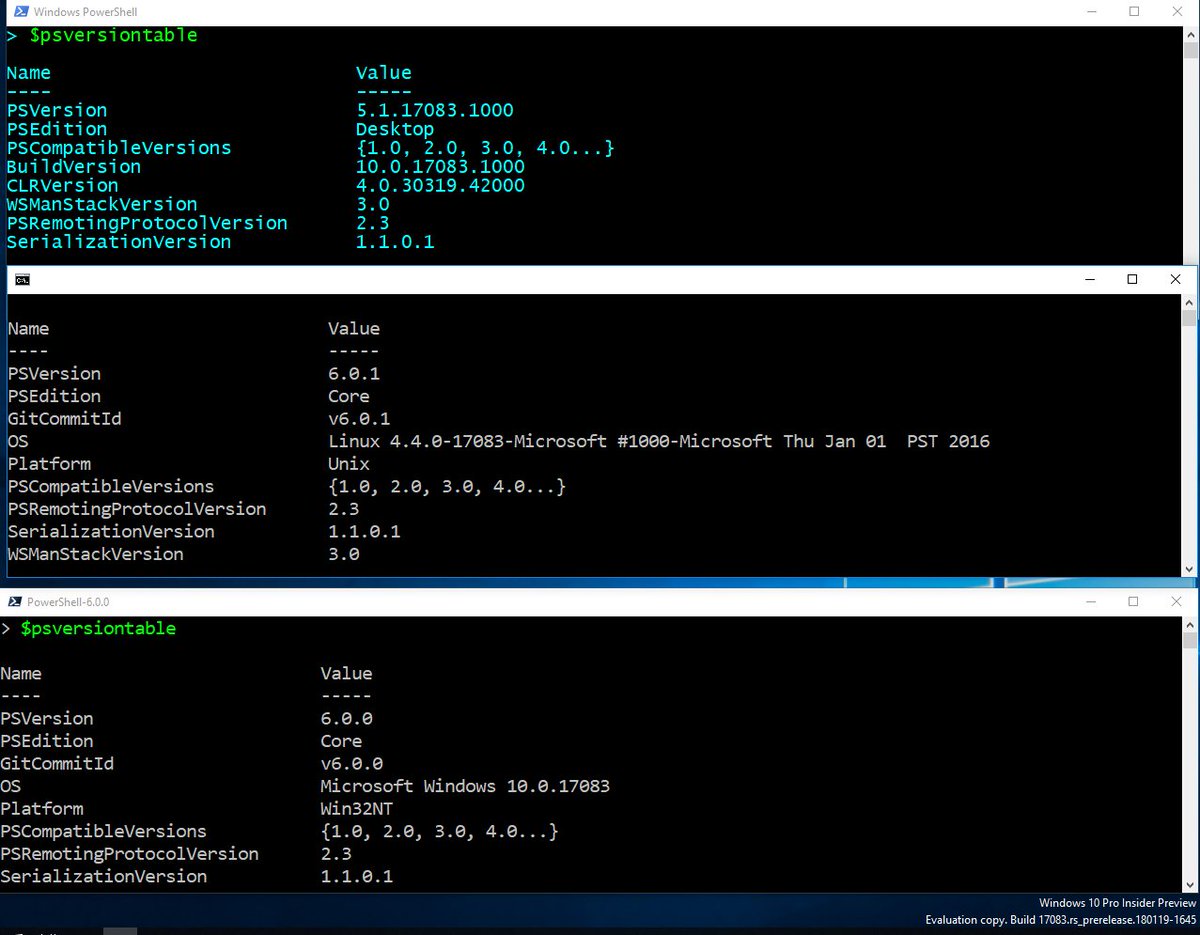Click the GitCommitId value v6.0.1
Image resolution: width=1200 pixels, height=935 pixels.
(x=359, y=419)
